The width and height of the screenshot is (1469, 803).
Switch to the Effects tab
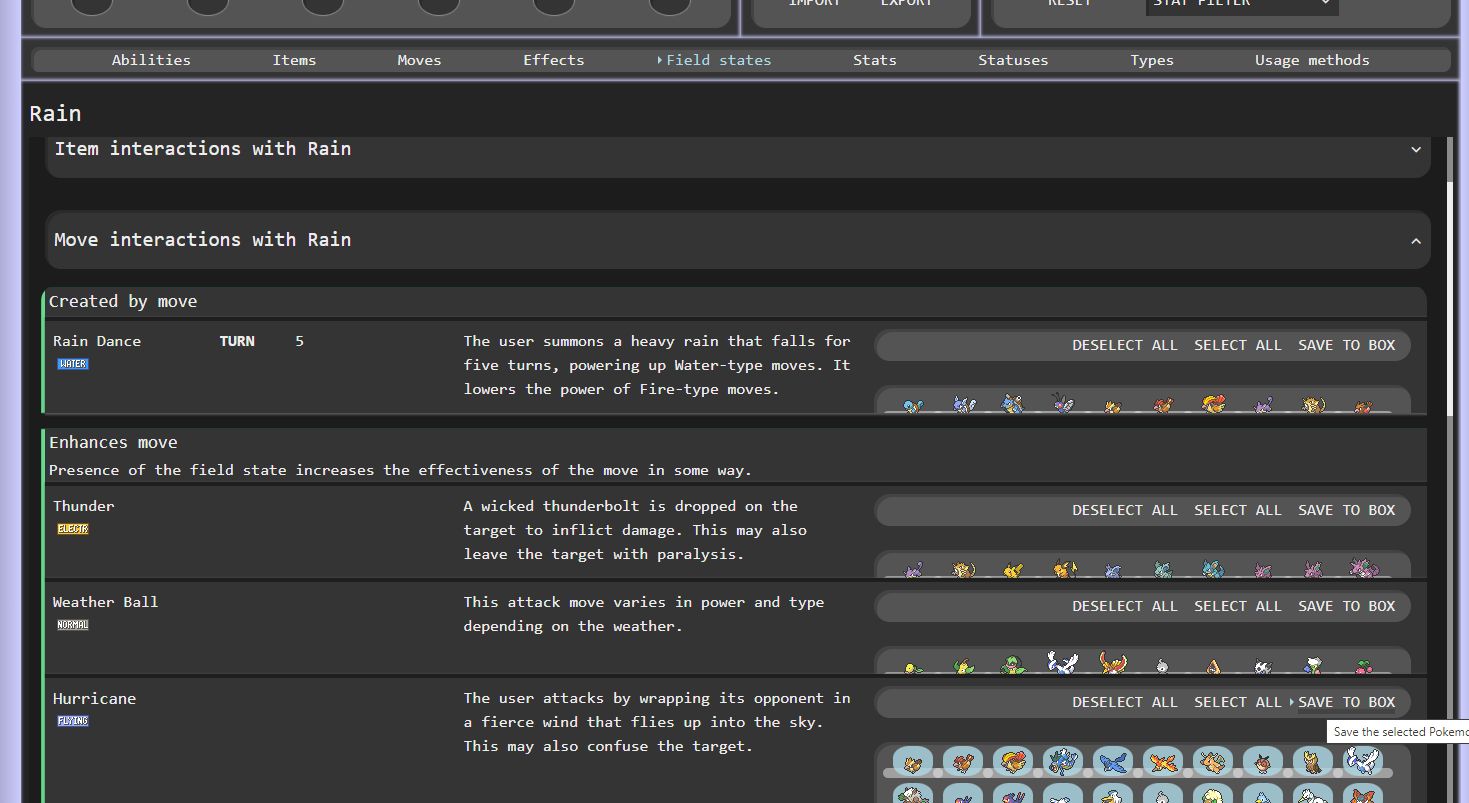coord(554,60)
